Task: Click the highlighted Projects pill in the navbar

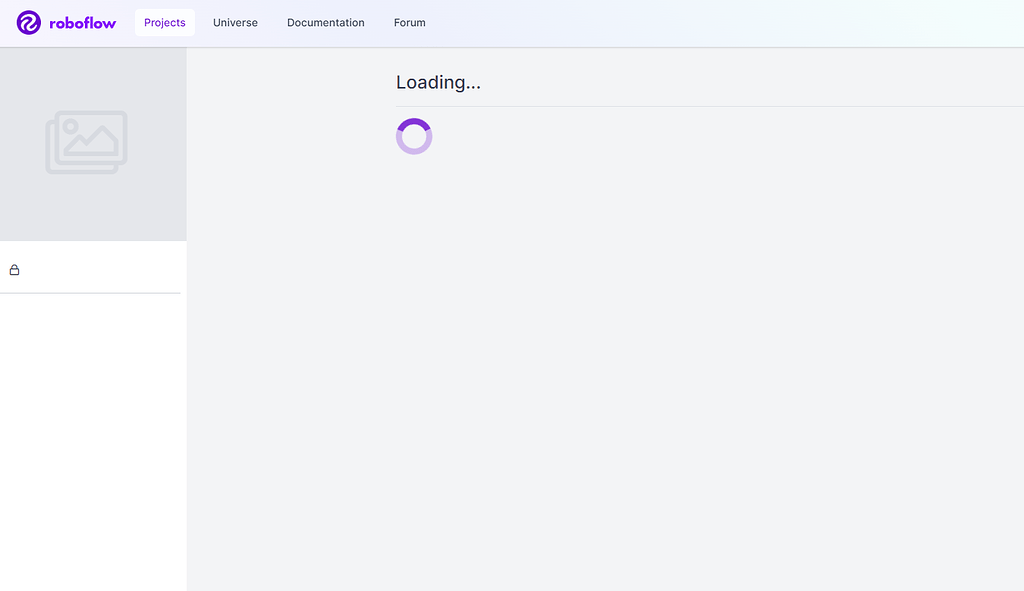Action: 164,22
